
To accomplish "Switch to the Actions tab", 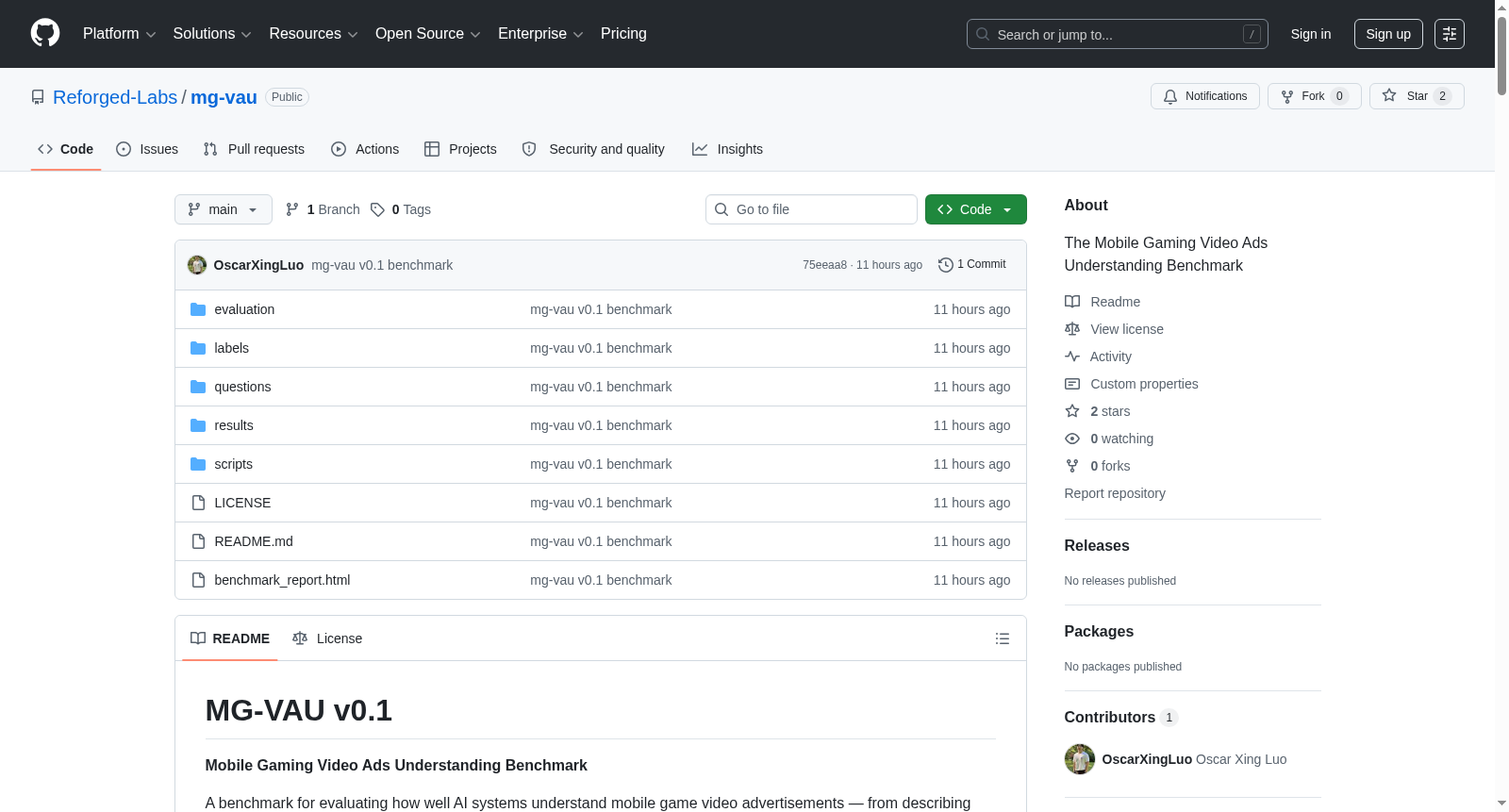I will pyautogui.click(x=365, y=149).
